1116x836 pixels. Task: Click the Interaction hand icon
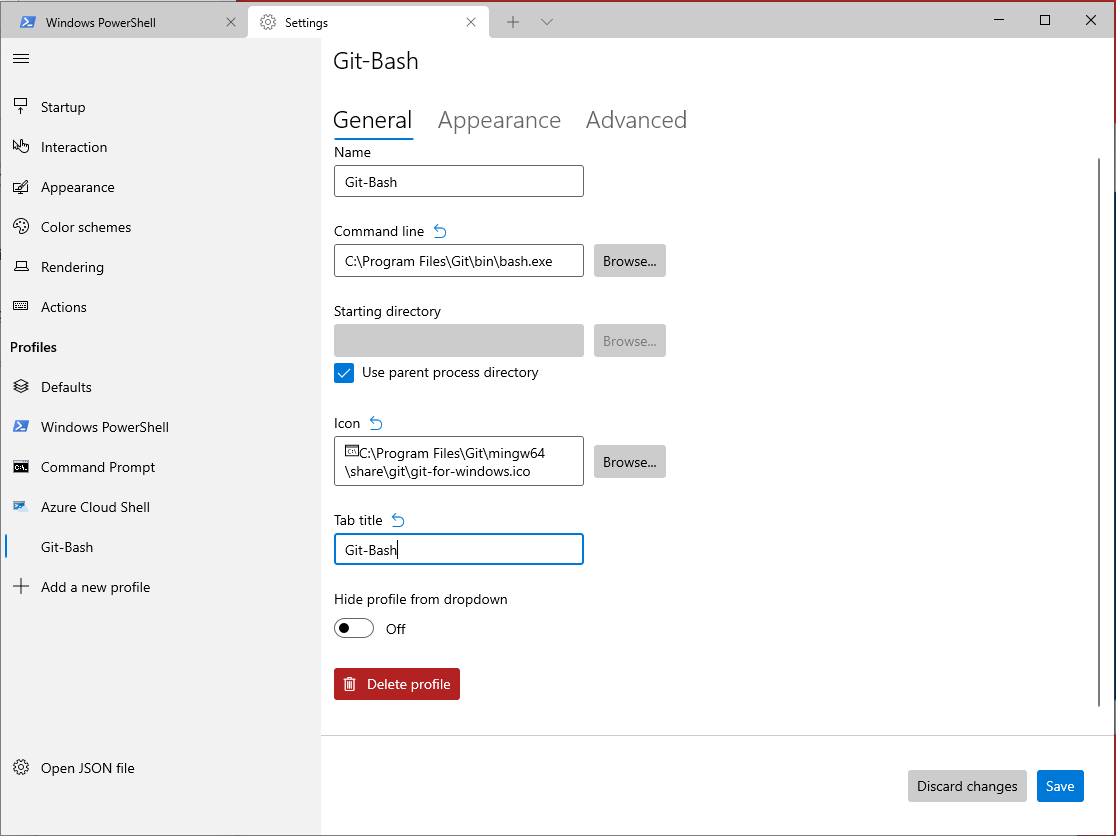tap(21, 147)
